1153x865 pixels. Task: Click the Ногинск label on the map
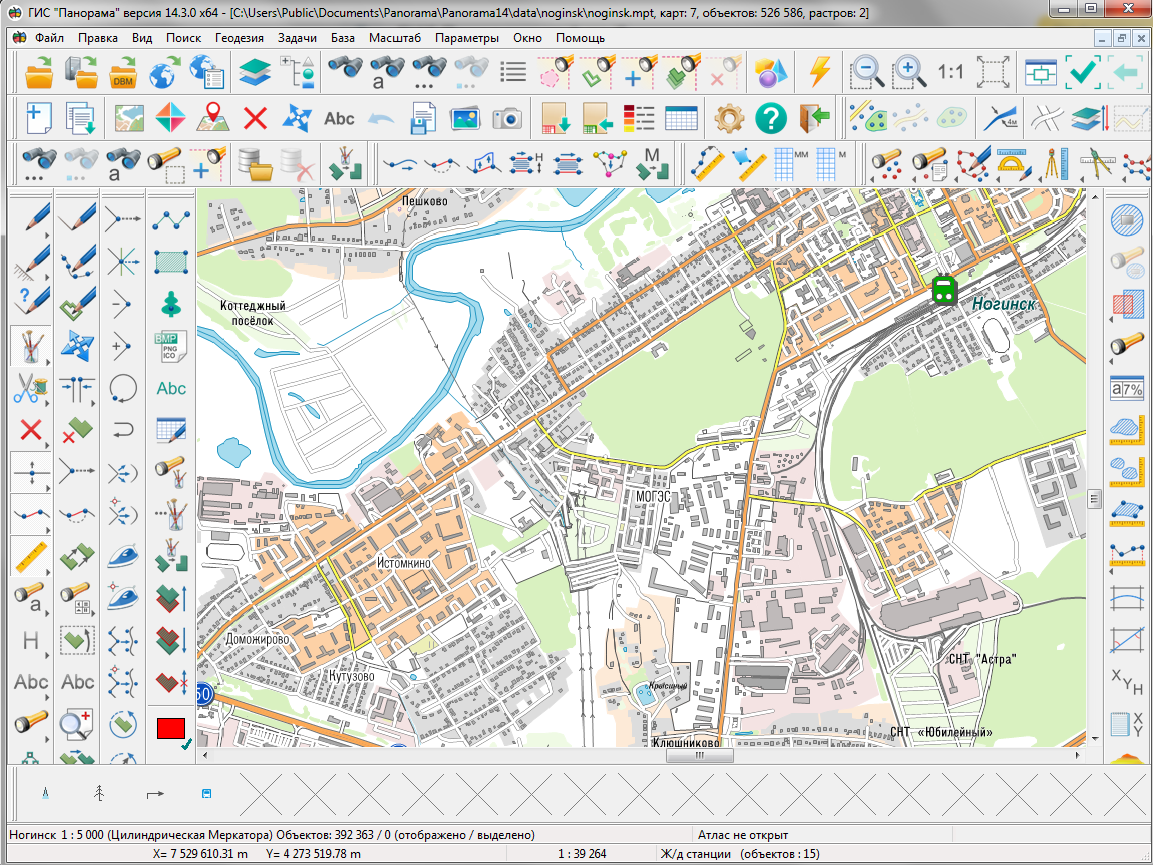click(x=1004, y=304)
